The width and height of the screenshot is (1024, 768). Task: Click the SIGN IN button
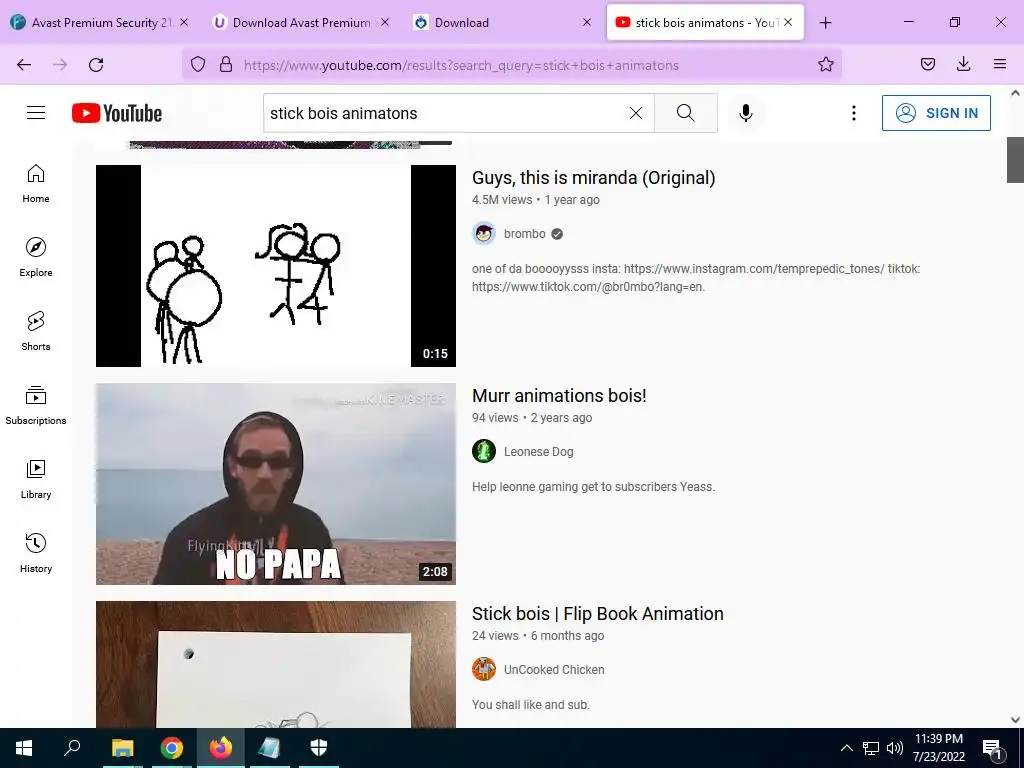tap(936, 113)
